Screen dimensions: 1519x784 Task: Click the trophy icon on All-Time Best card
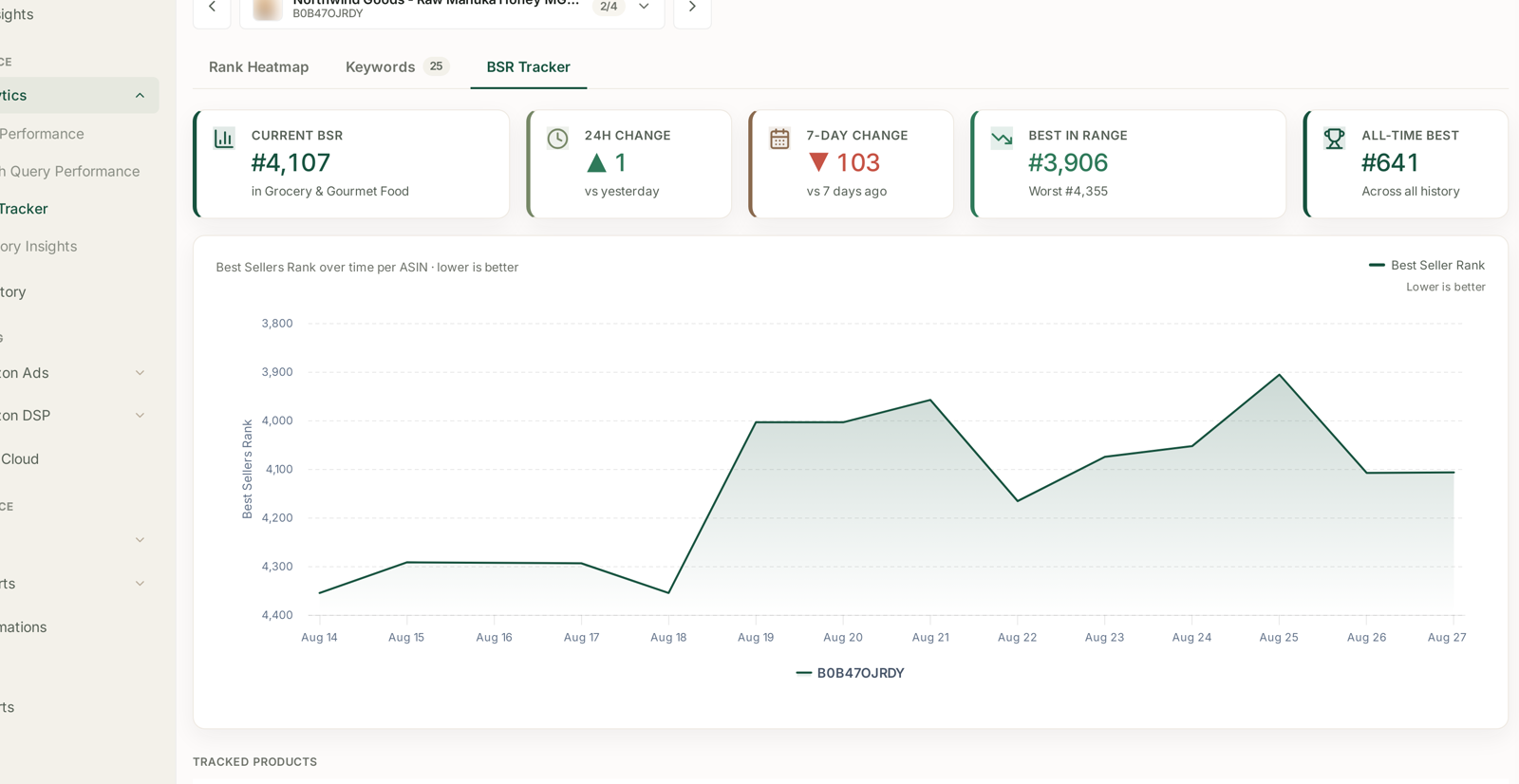point(1334,139)
